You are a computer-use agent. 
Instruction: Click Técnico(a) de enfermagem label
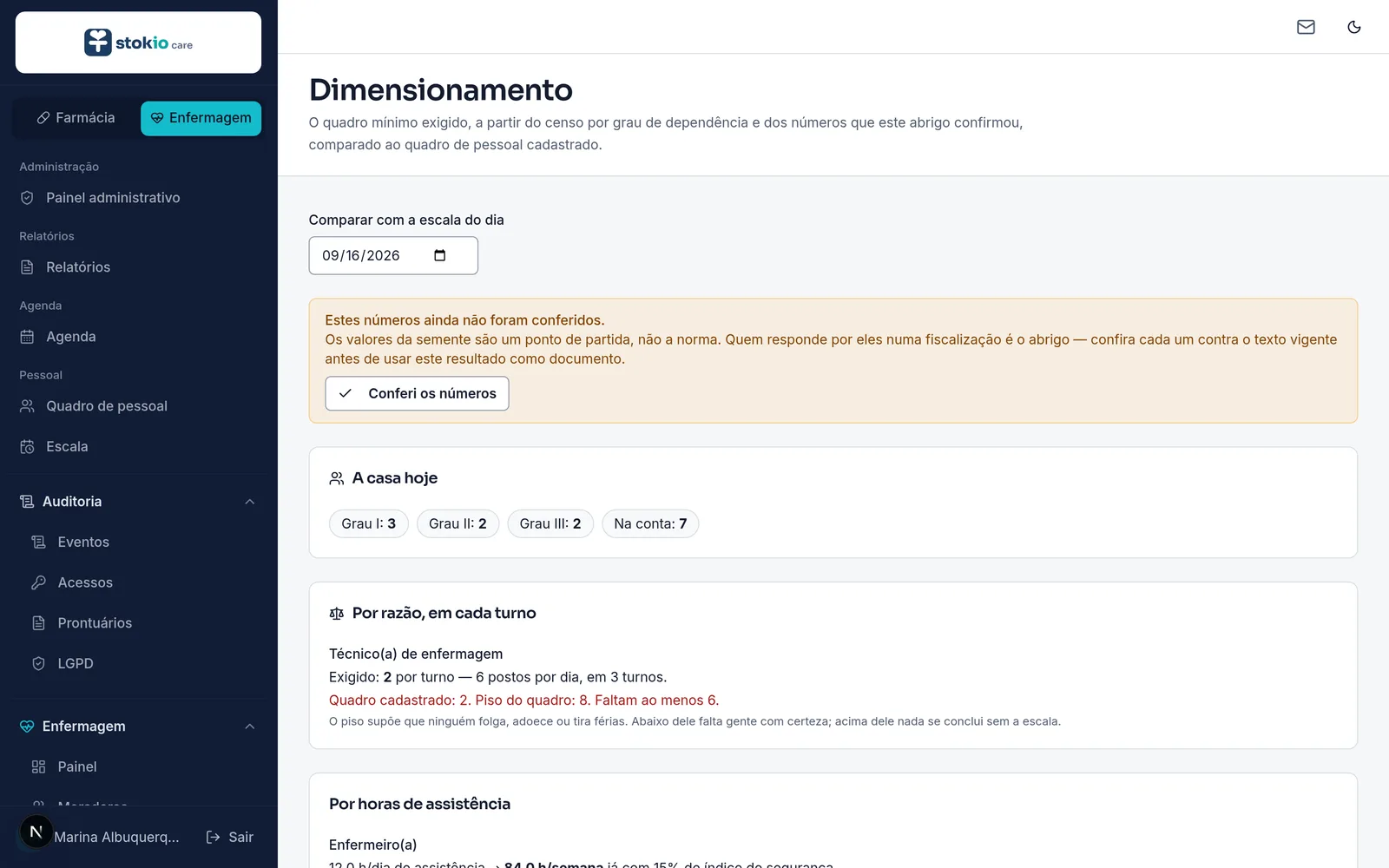click(416, 654)
